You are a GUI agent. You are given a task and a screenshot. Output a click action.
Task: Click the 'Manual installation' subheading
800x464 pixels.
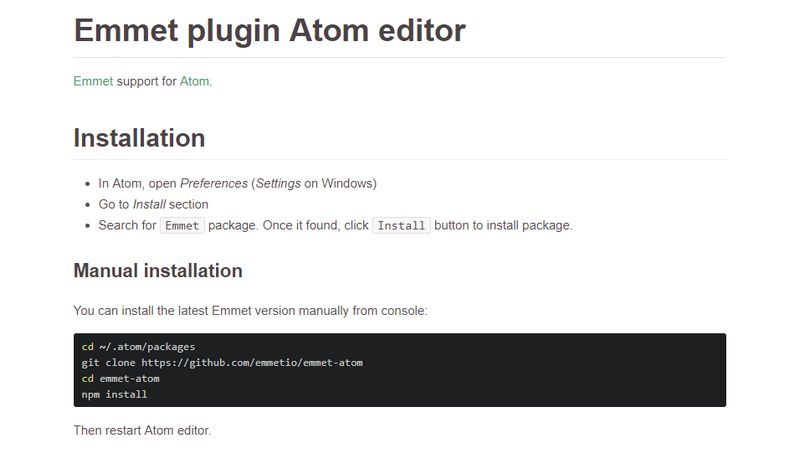click(158, 271)
